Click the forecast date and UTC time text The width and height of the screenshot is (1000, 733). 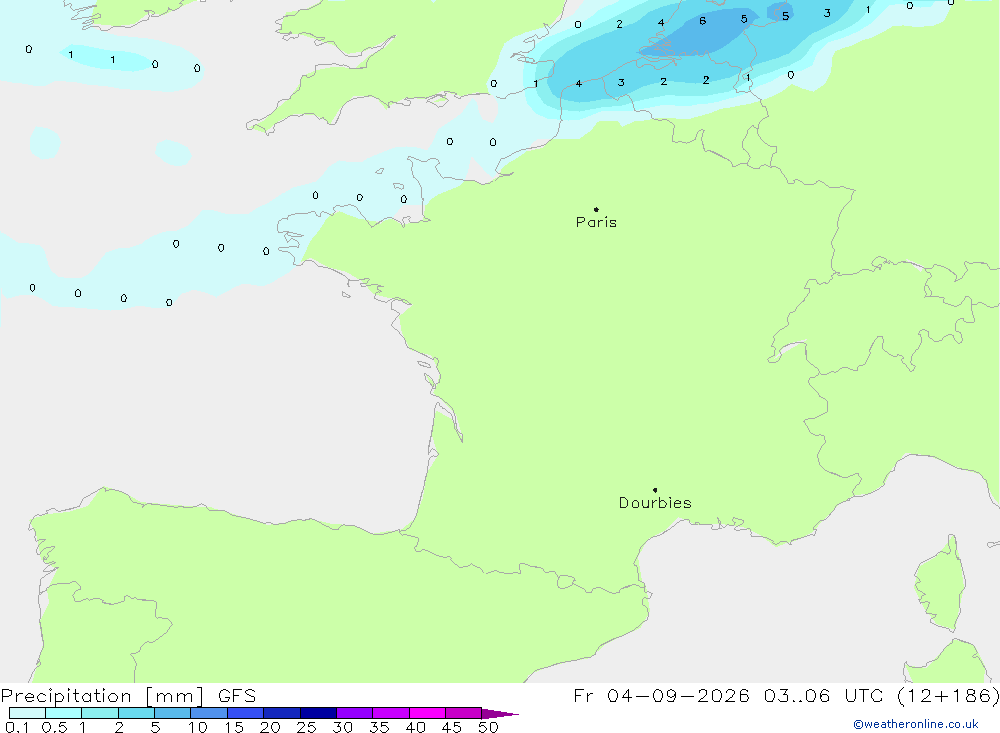786,696
